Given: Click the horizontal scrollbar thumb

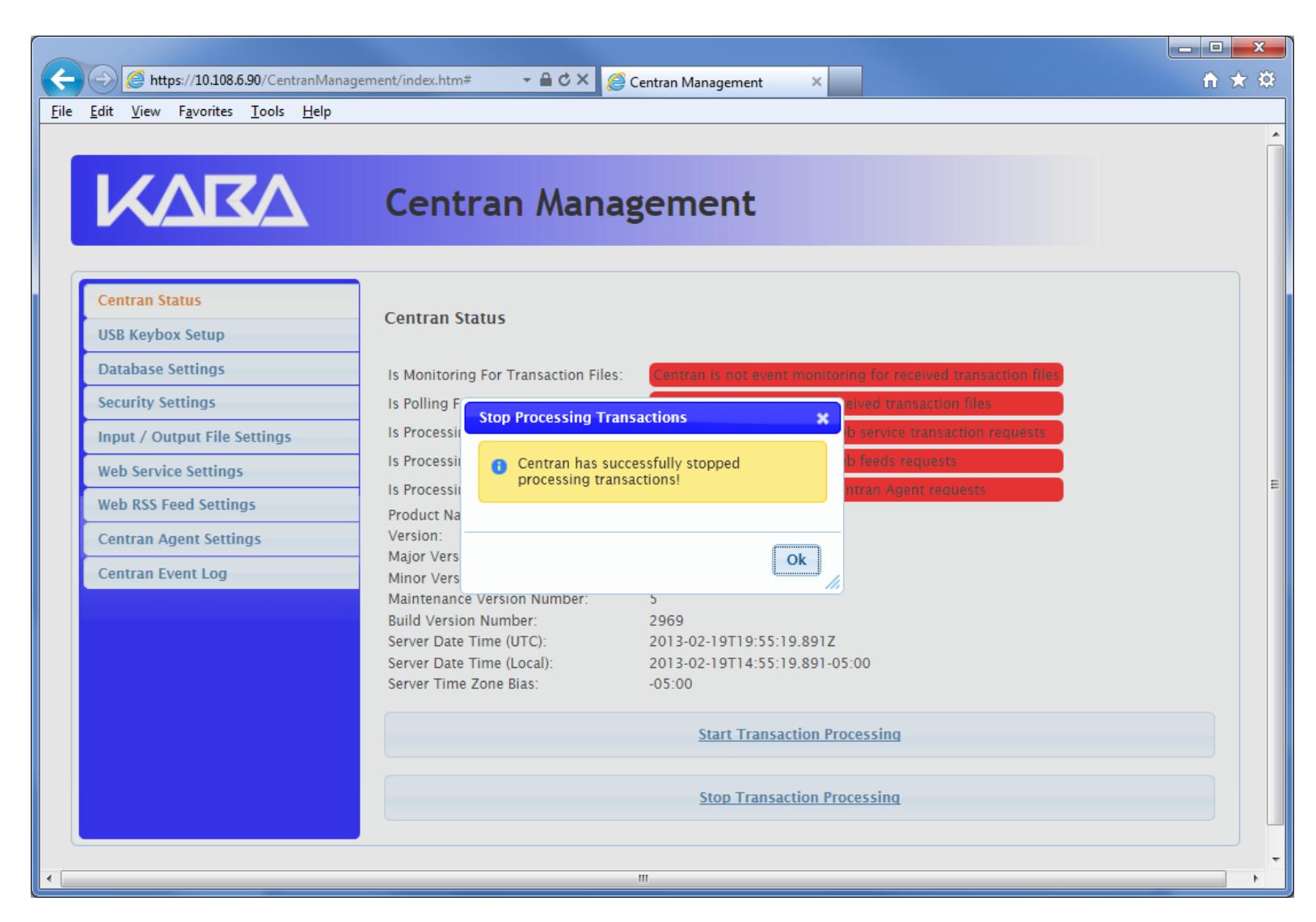Looking at the screenshot, I should [643, 878].
